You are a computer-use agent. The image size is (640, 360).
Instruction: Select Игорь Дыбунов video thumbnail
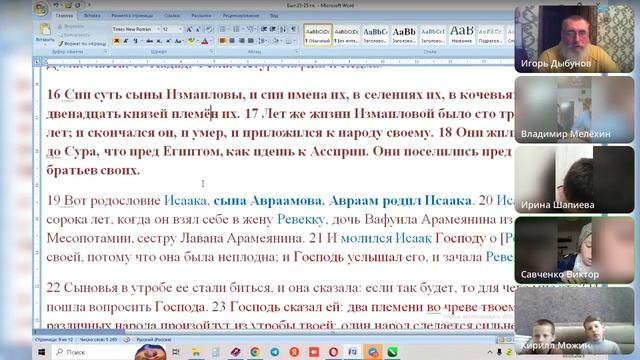[x=574, y=39]
